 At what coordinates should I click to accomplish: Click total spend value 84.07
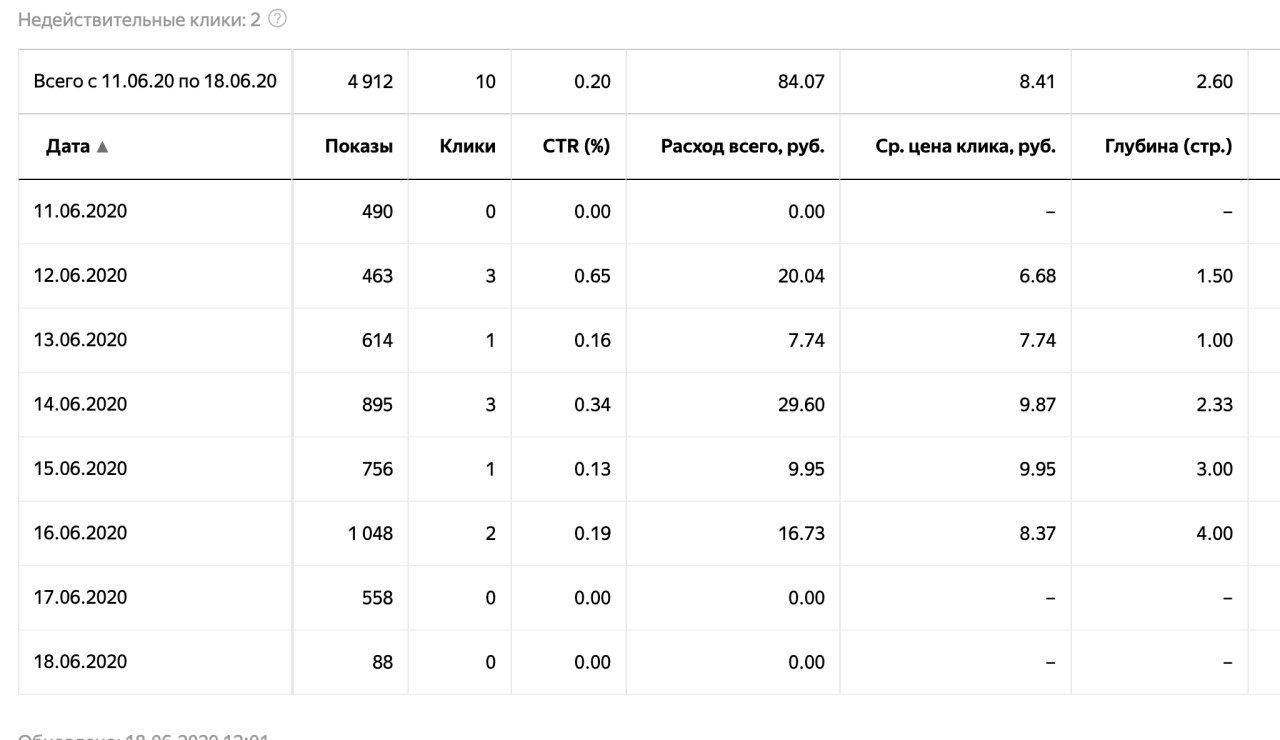802,82
